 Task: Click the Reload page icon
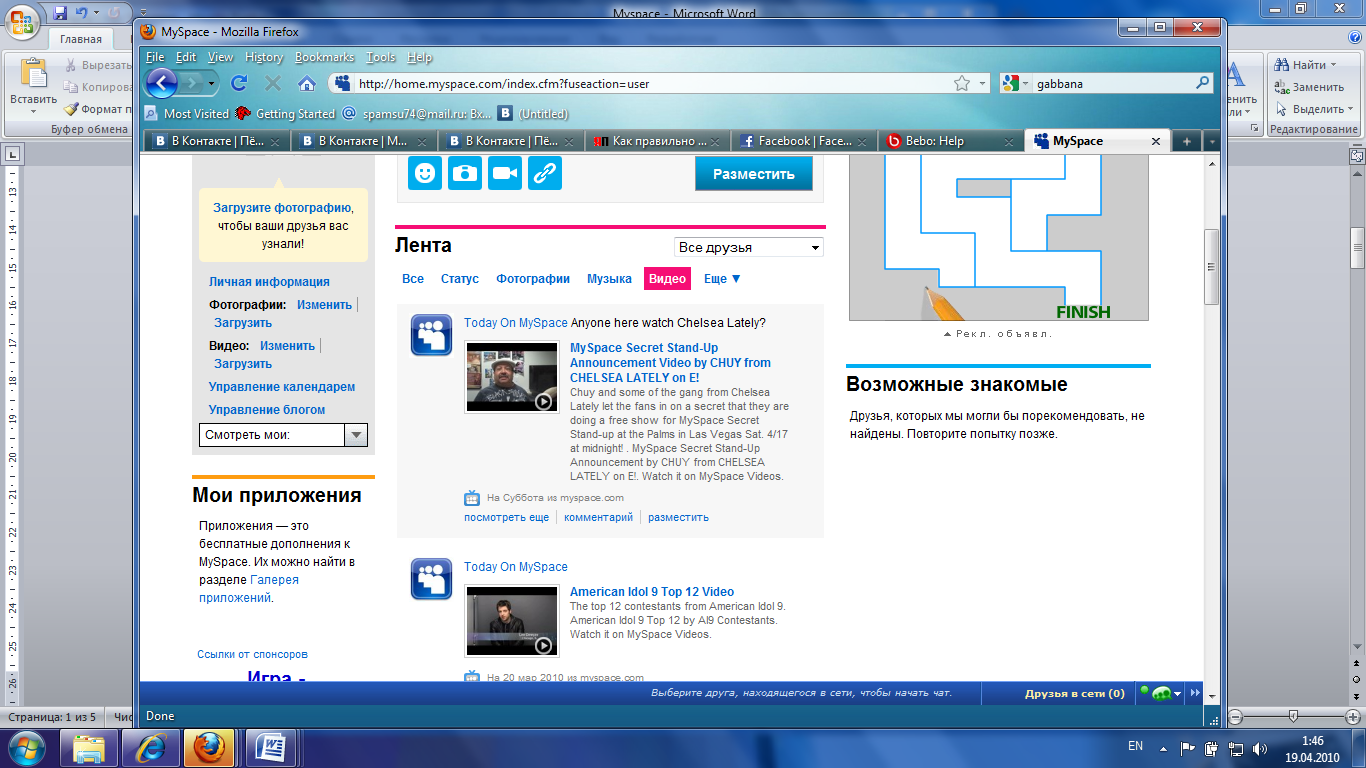(239, 84)
